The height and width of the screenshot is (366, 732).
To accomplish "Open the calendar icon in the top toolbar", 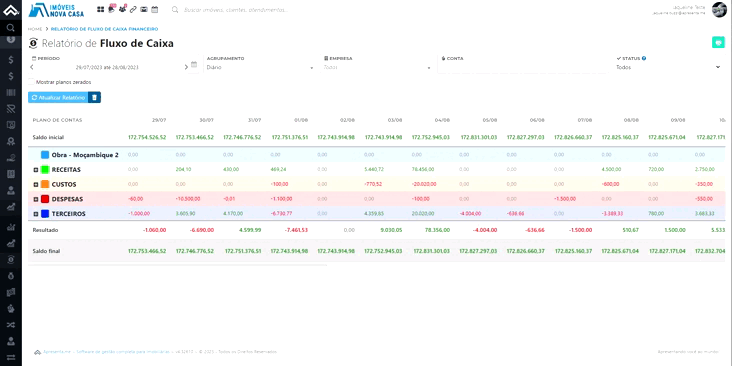I will 155,9.
